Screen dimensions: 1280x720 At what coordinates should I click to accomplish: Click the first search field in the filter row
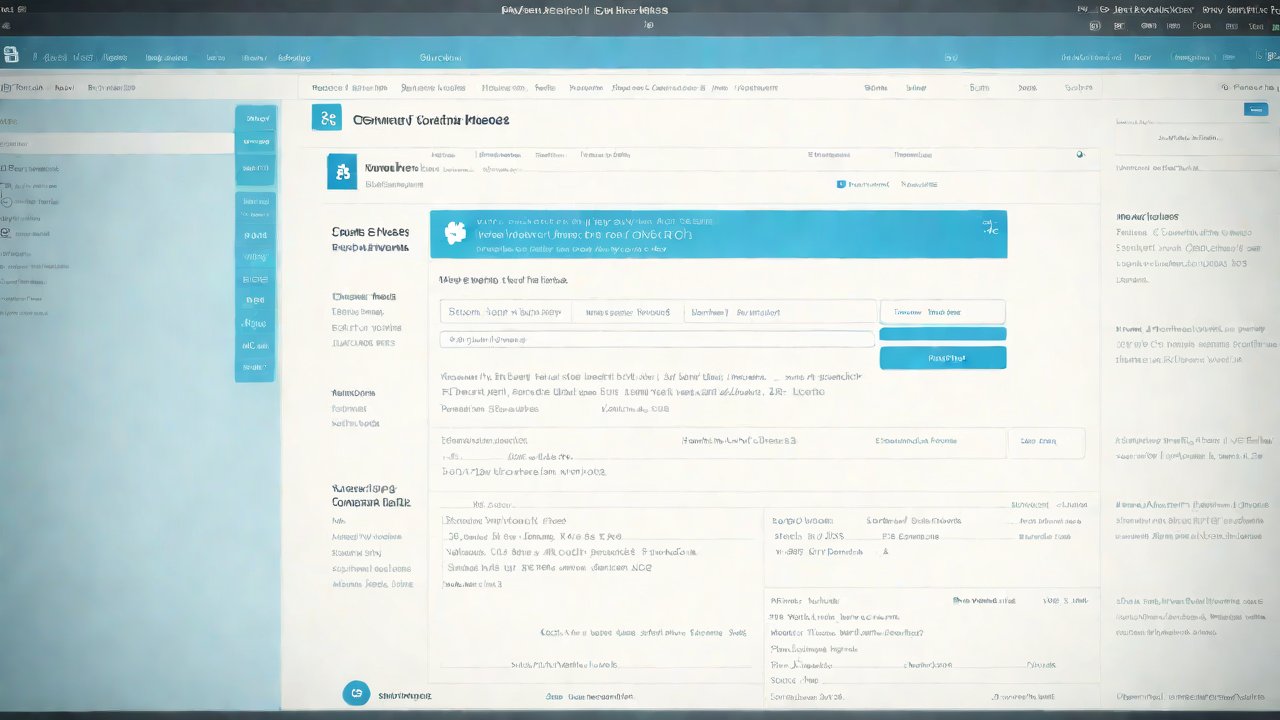click(505, 312)
